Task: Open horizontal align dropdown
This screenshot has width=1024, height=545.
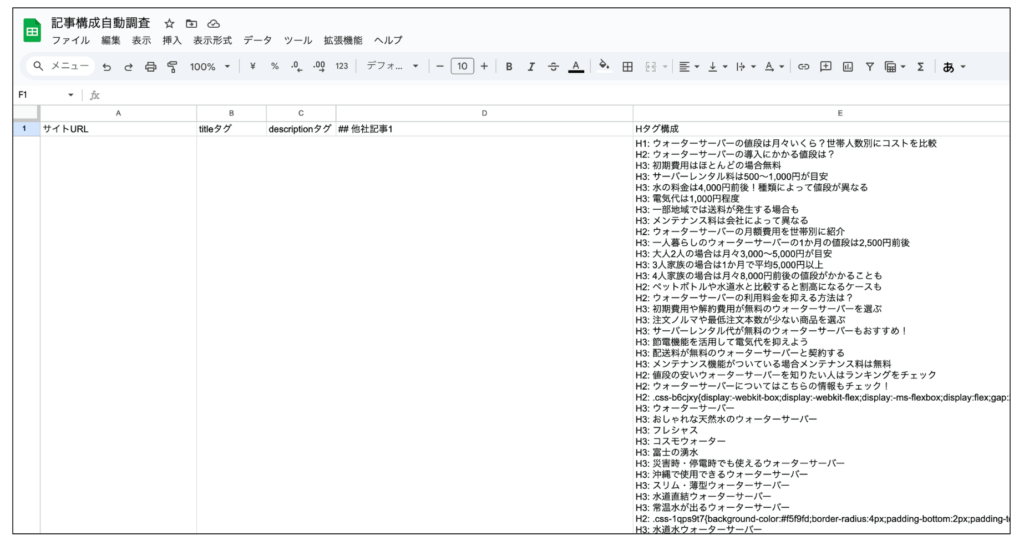Action: point(689,67)
